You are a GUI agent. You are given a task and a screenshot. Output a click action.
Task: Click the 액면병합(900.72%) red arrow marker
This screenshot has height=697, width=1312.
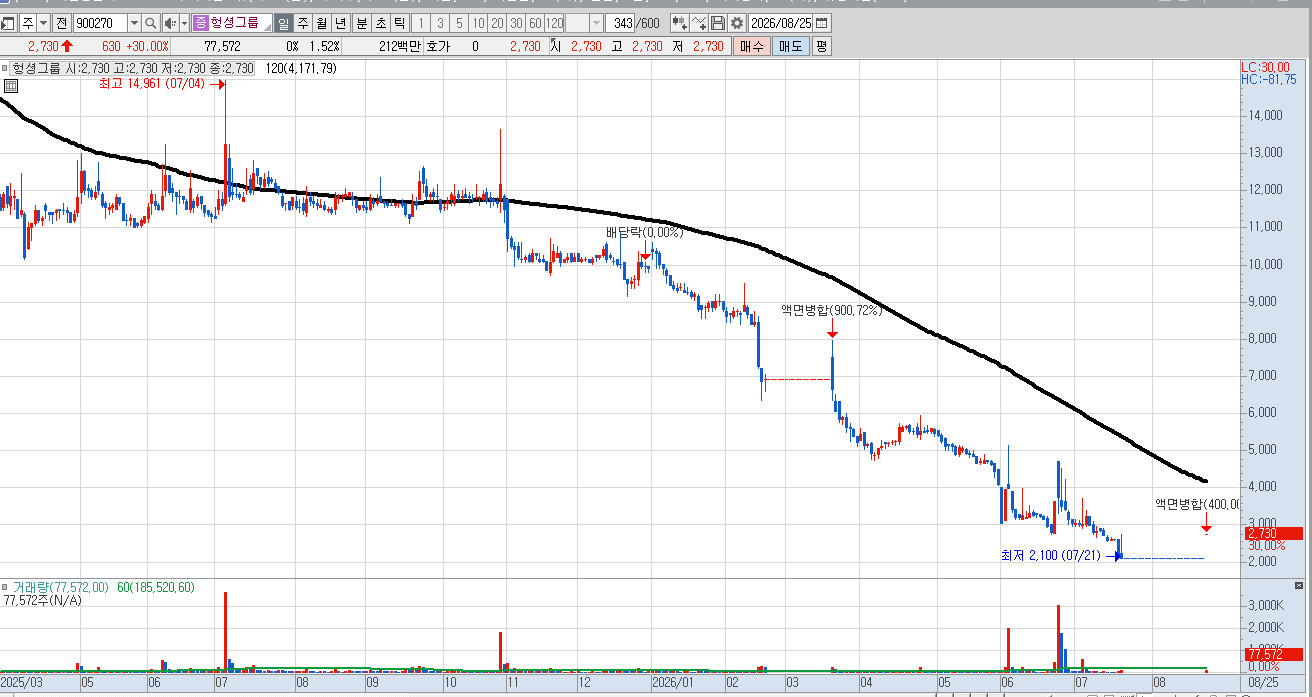click(x=832, y=329)
